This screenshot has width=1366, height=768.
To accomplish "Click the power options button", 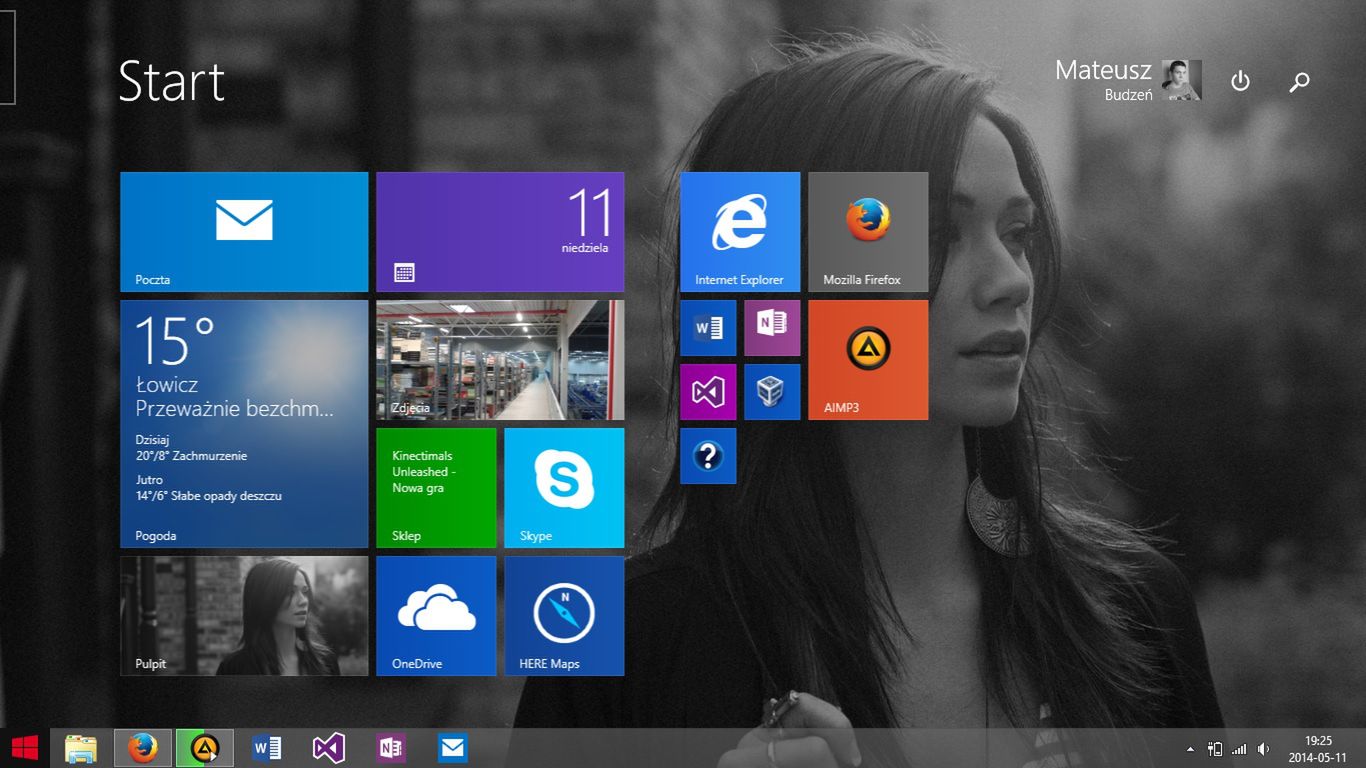I will pos(1240,81).
